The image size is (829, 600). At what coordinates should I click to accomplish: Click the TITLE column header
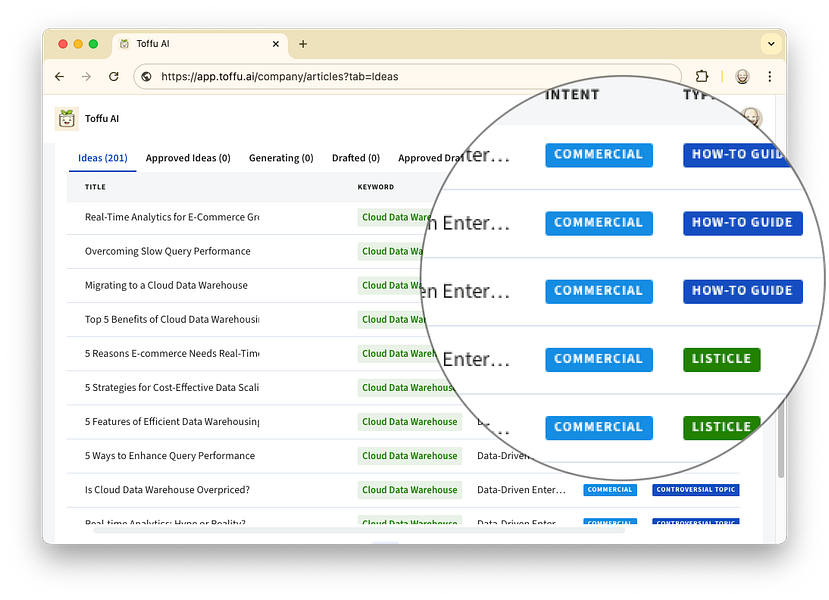(95, 187)
